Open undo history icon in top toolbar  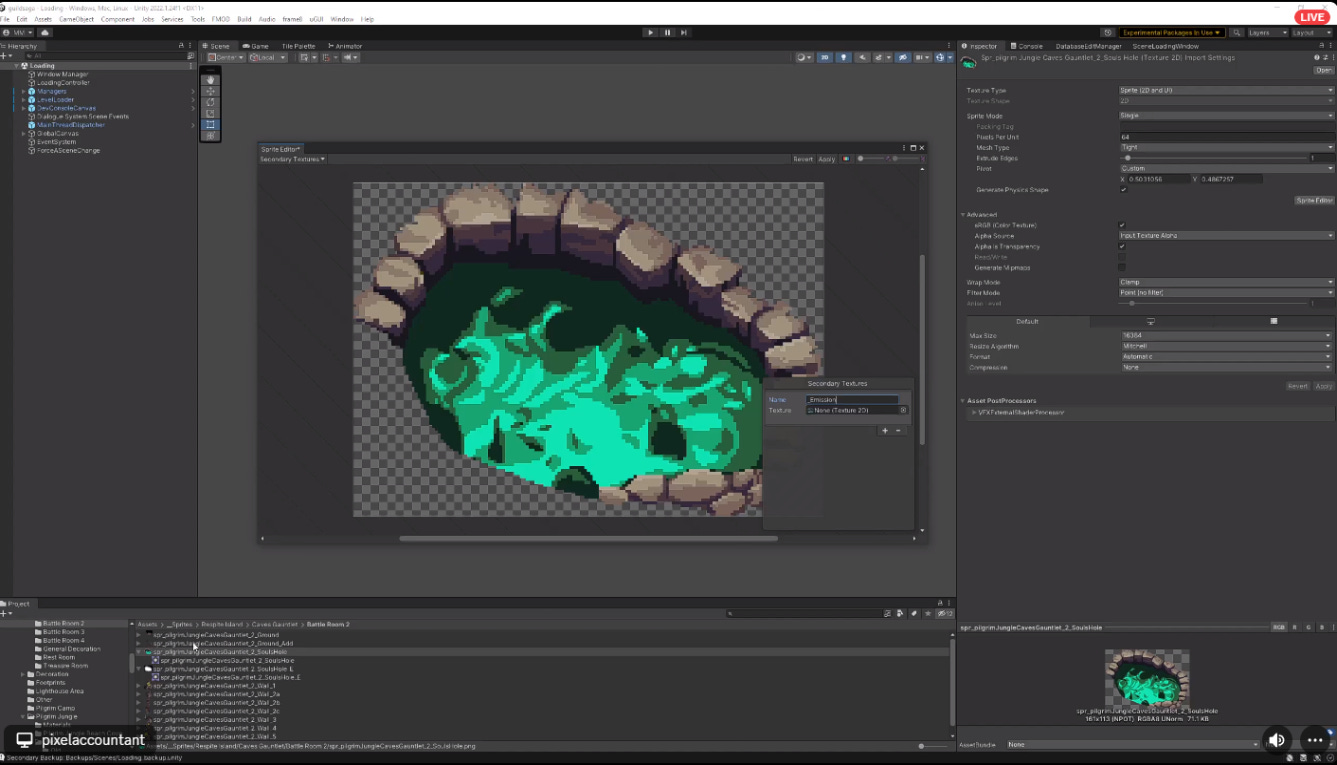click(x=1107, y=32)
